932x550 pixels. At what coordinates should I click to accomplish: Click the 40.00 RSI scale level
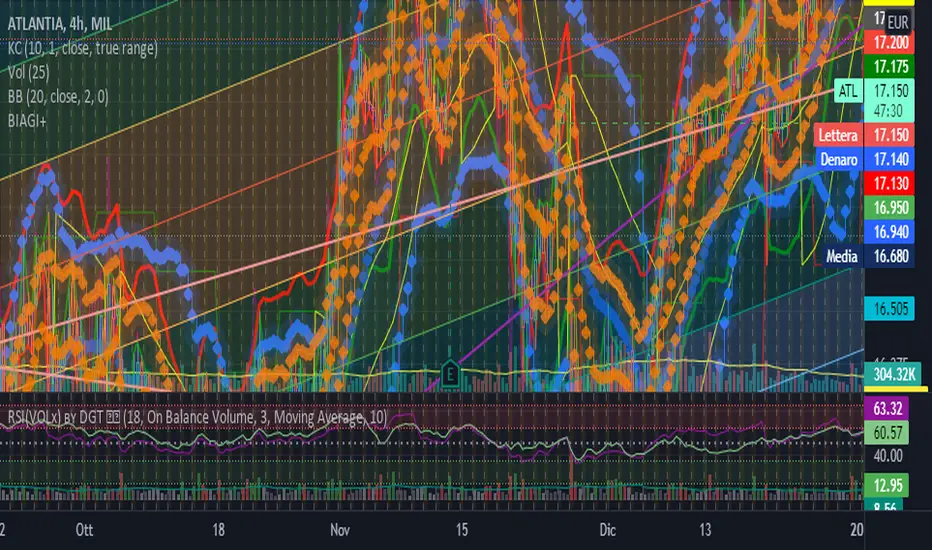pos(887,456)
